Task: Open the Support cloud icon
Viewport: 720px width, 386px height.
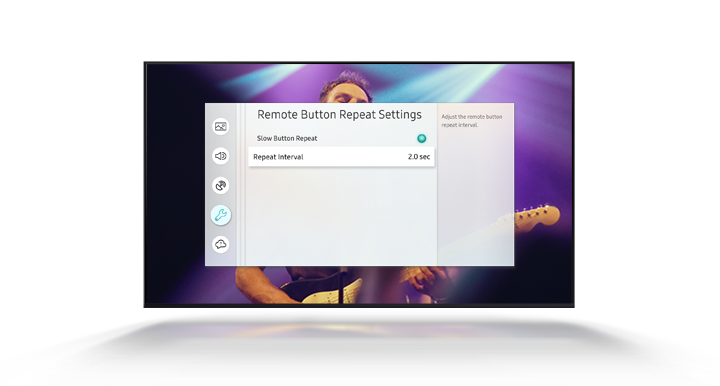Action: click(221, 244)
